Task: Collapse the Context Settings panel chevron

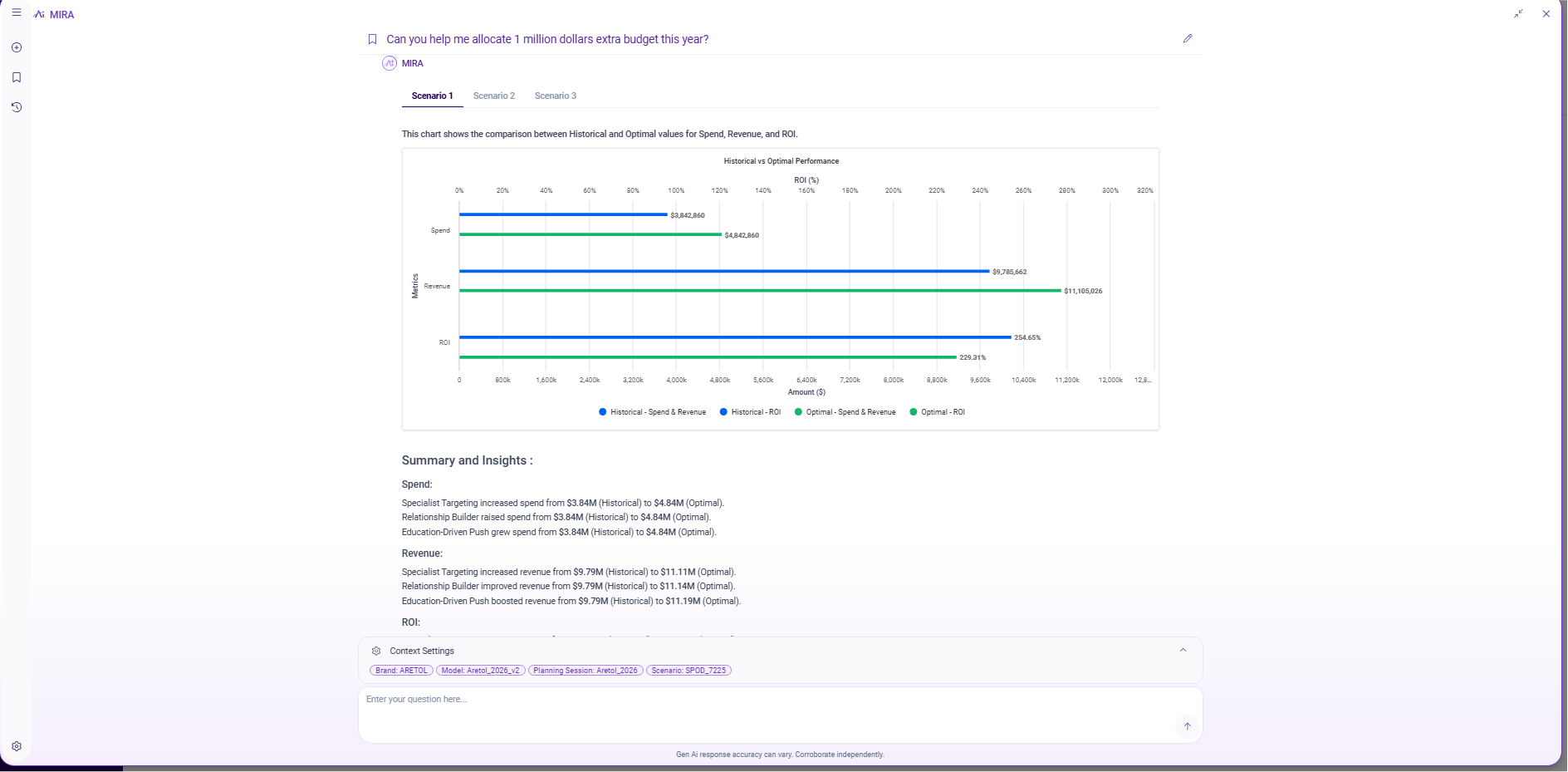Action: pos(1183,650)
